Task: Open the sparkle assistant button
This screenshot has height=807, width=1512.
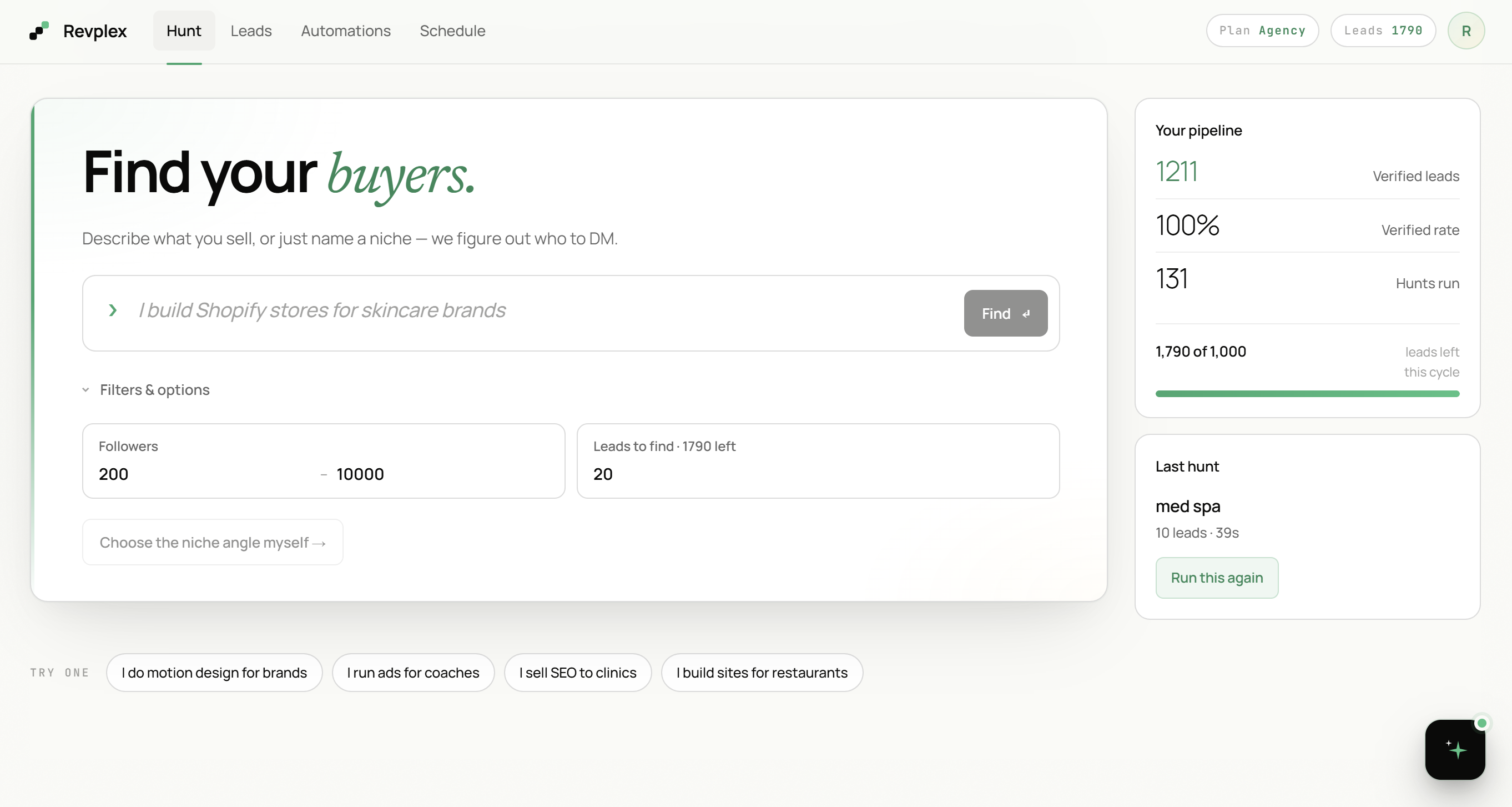Action: [1455, 749]
